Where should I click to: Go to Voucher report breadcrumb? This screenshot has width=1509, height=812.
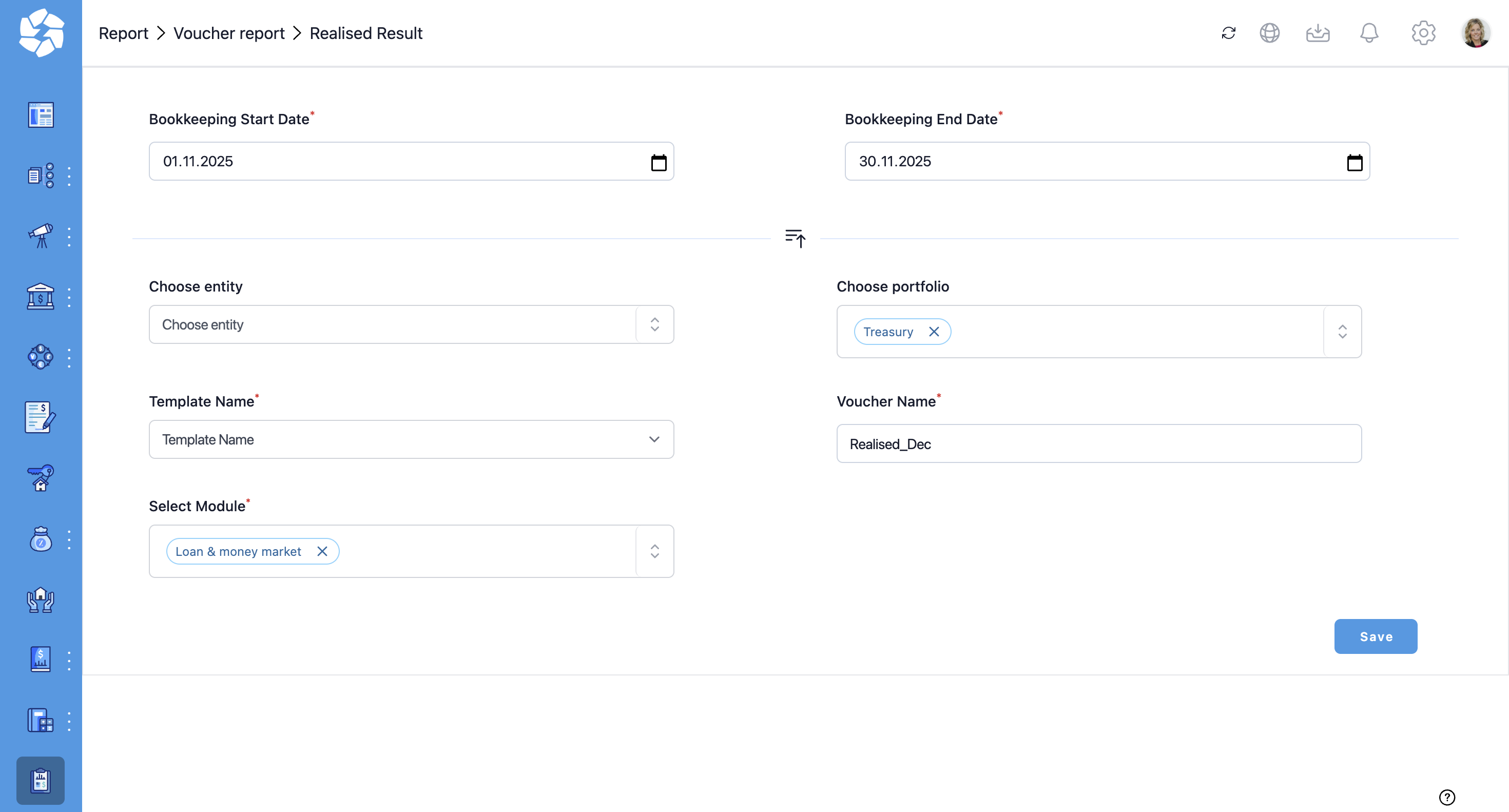(229, 33)
